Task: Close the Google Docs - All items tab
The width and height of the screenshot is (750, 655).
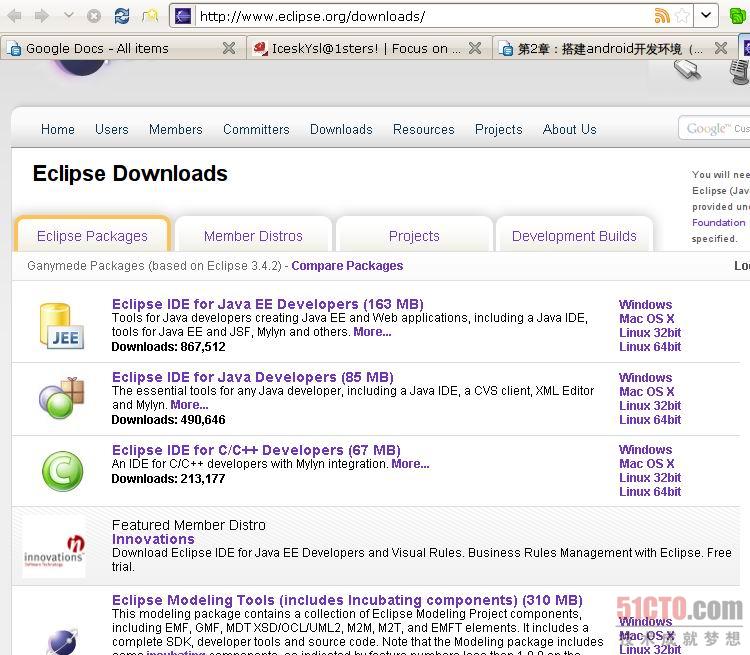Action: click(x=229, y=48)
